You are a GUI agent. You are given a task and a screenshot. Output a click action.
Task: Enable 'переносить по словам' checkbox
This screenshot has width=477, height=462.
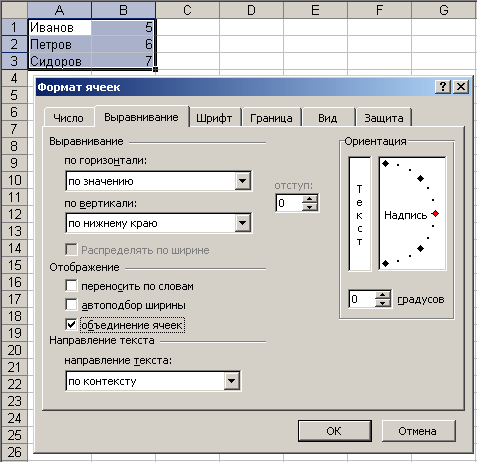(71, 286)
